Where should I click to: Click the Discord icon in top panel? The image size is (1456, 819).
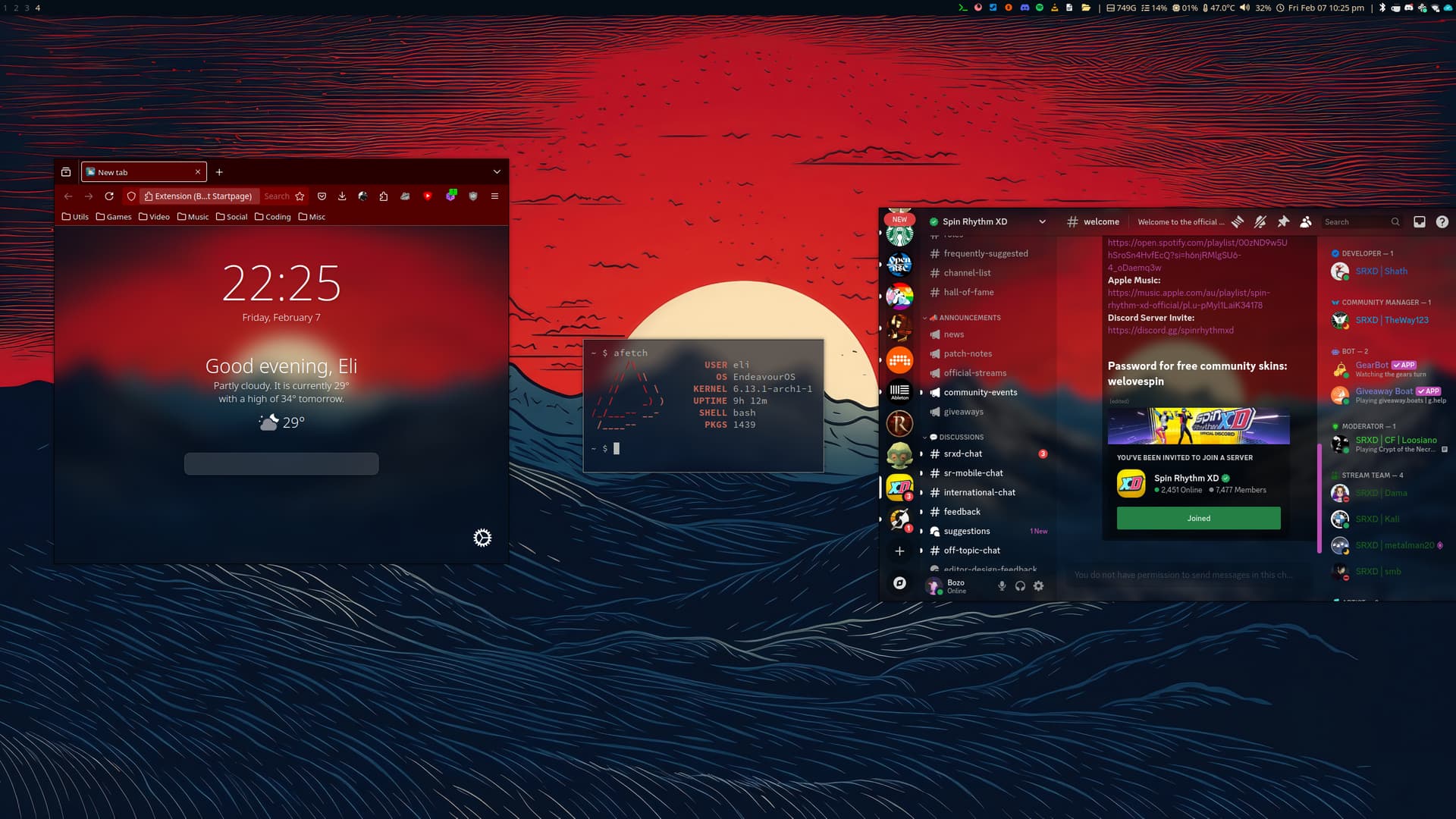point(1025,8)
